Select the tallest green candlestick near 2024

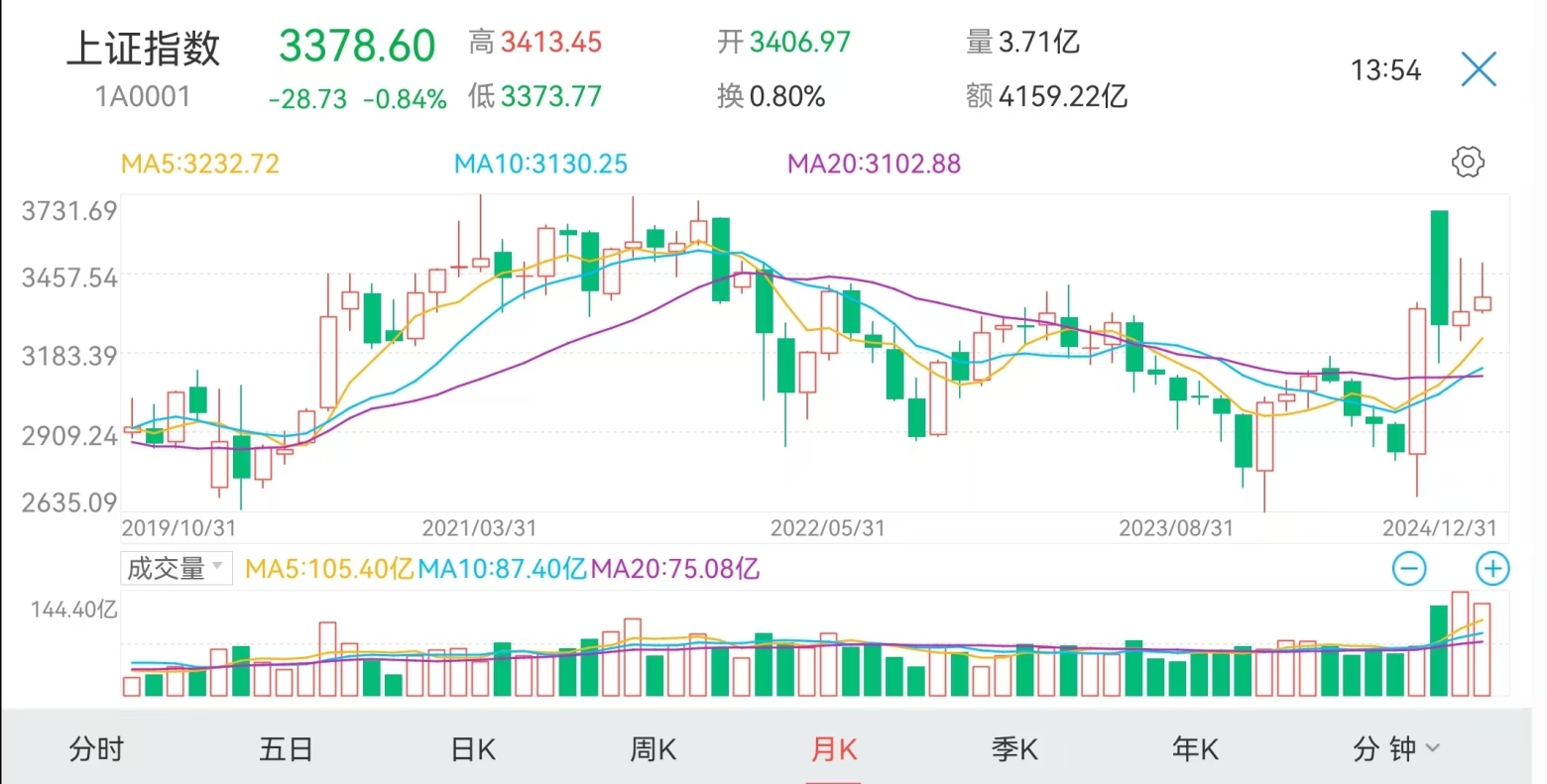click(x=1439, y=268)
